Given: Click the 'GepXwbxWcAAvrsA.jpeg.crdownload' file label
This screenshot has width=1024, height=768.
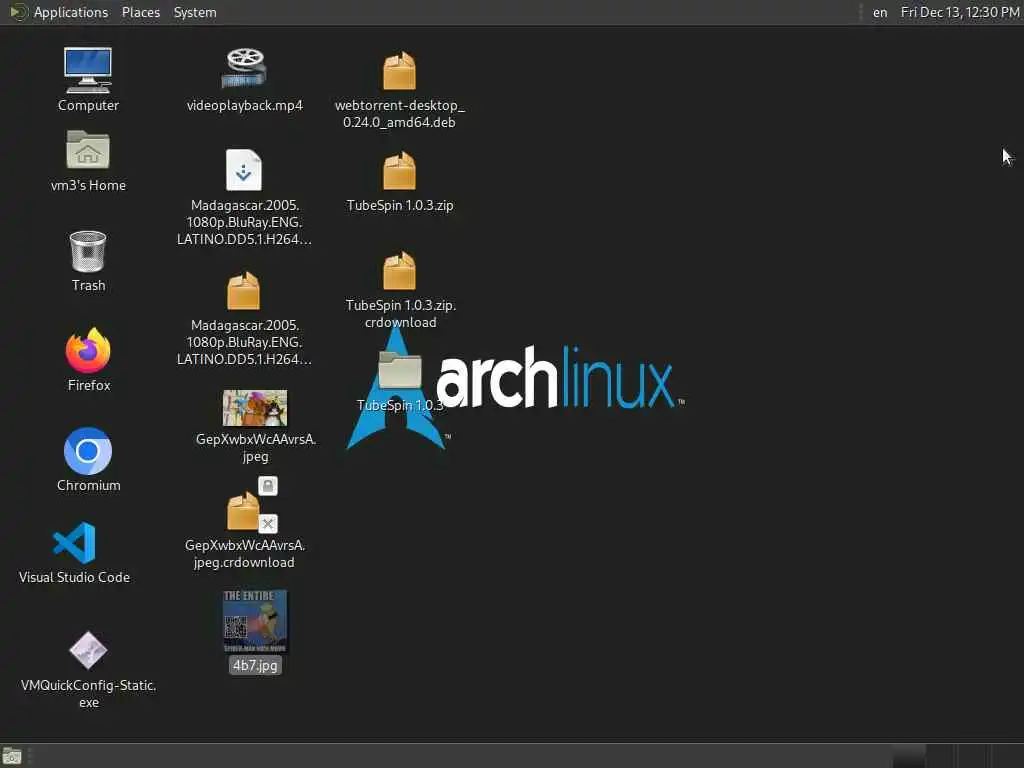Looking at the screenshot, I should (244, 554).
